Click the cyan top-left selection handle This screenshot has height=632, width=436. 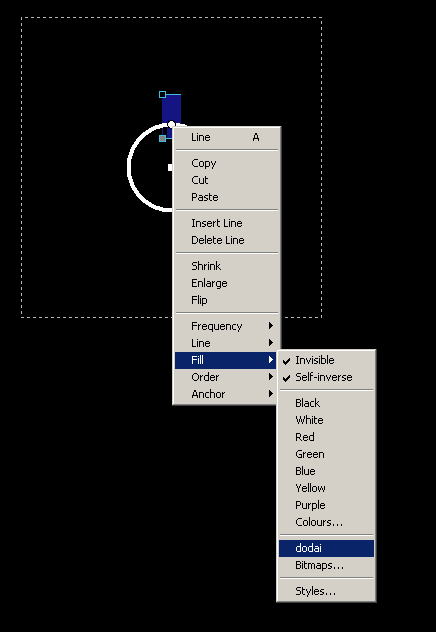tap(162, 95)
